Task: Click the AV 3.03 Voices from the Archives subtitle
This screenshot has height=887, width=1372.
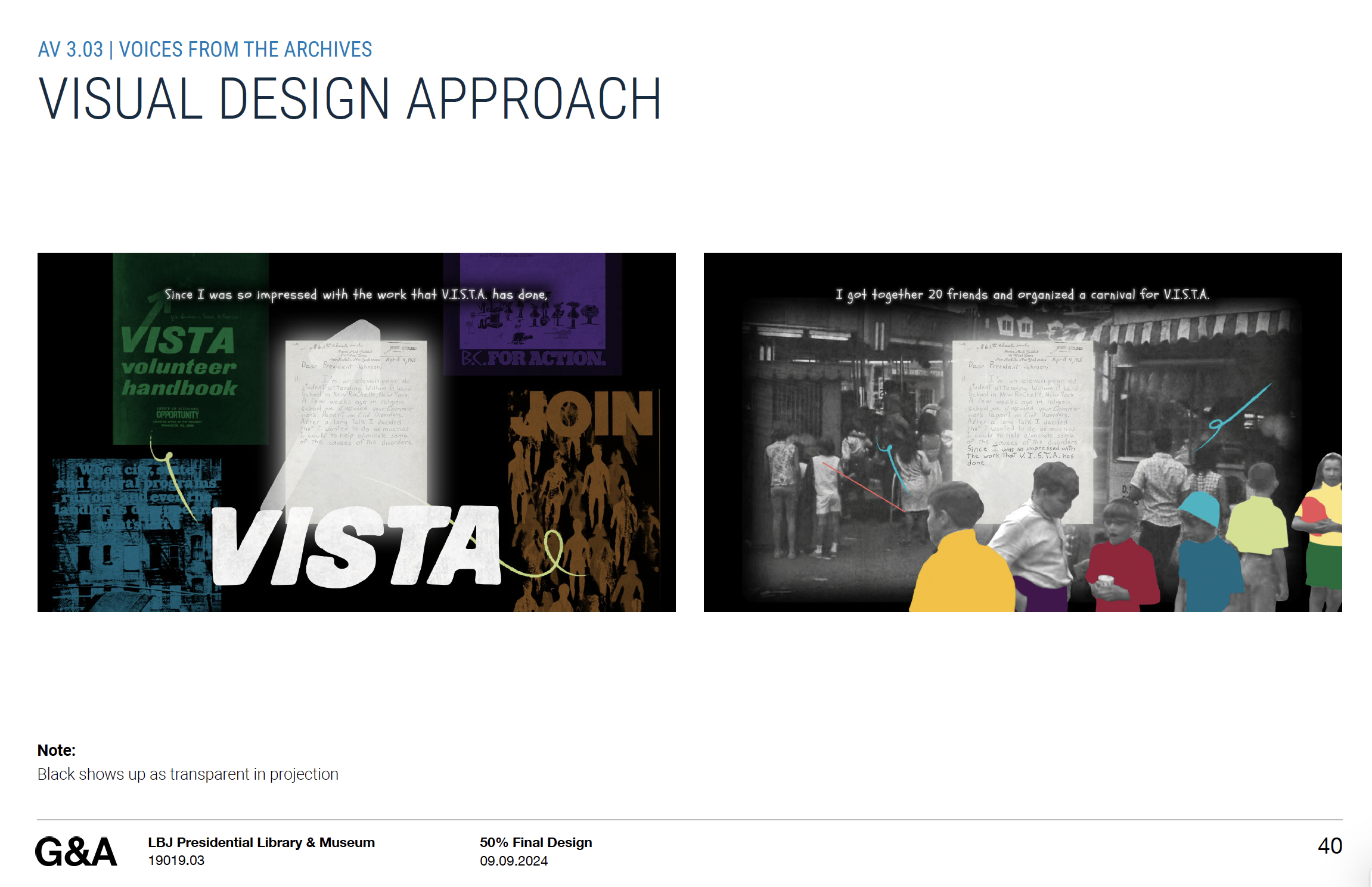Action: pyautogui.click(x=205, y=49)
